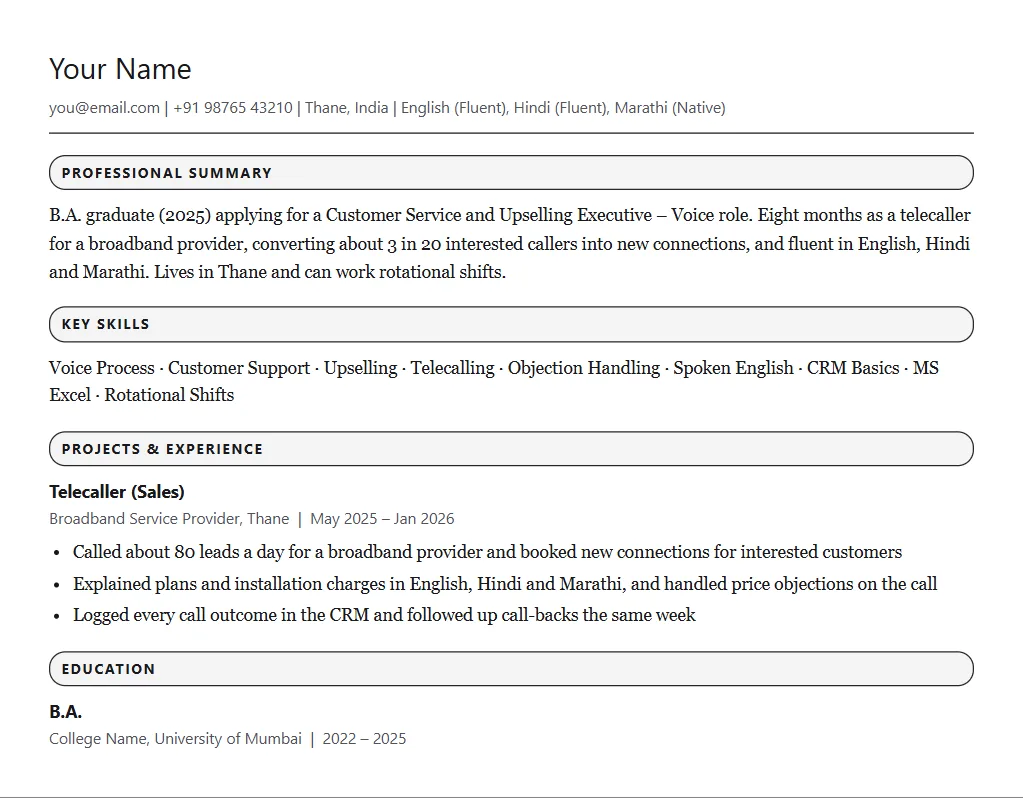Click the PROFESSIONAL SUMMARY section header
The image size is (1023, 798).
(512, 173)
